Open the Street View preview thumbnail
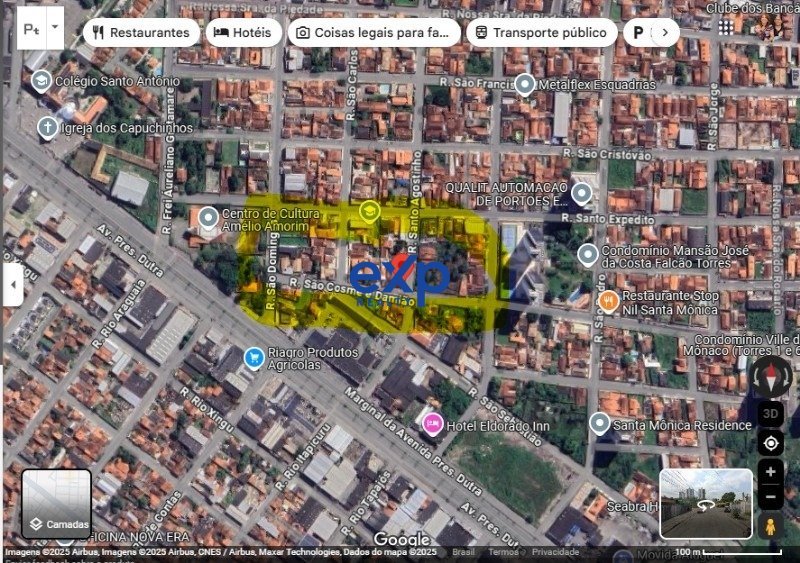Viewport: 800px width, 563px height. tap(706, 504)
